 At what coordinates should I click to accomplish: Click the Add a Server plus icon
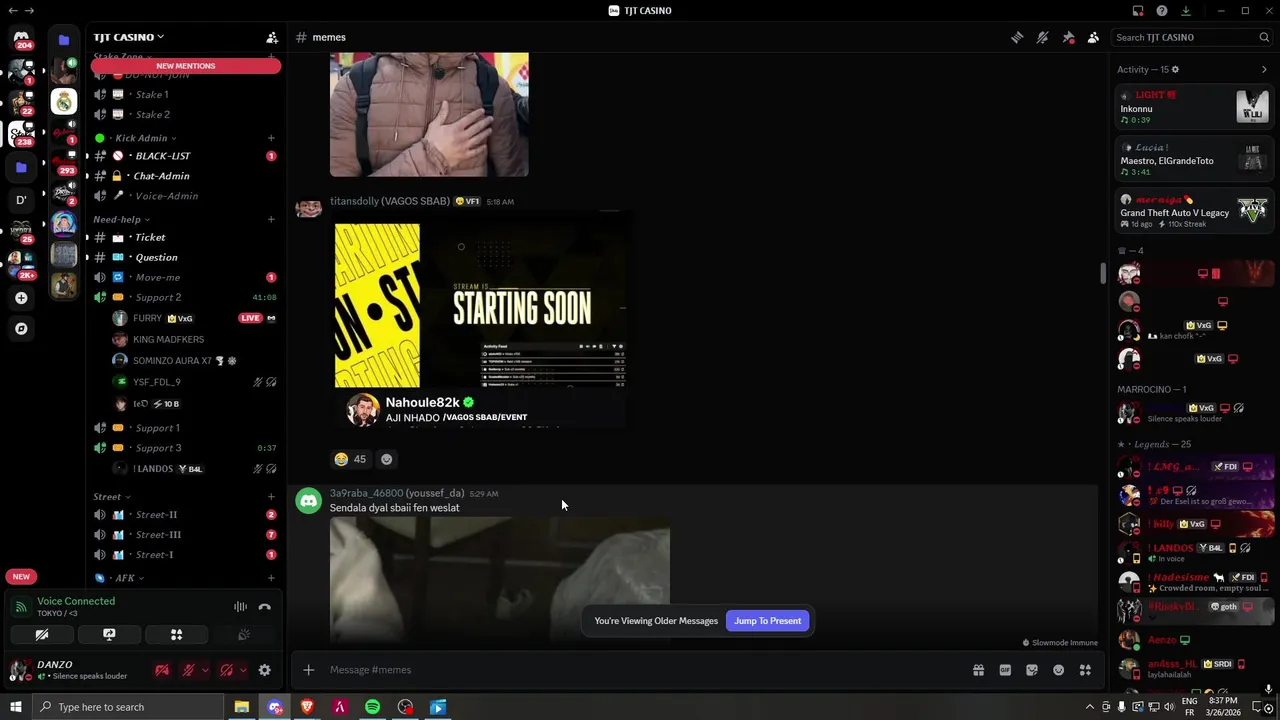click(21, 298)
